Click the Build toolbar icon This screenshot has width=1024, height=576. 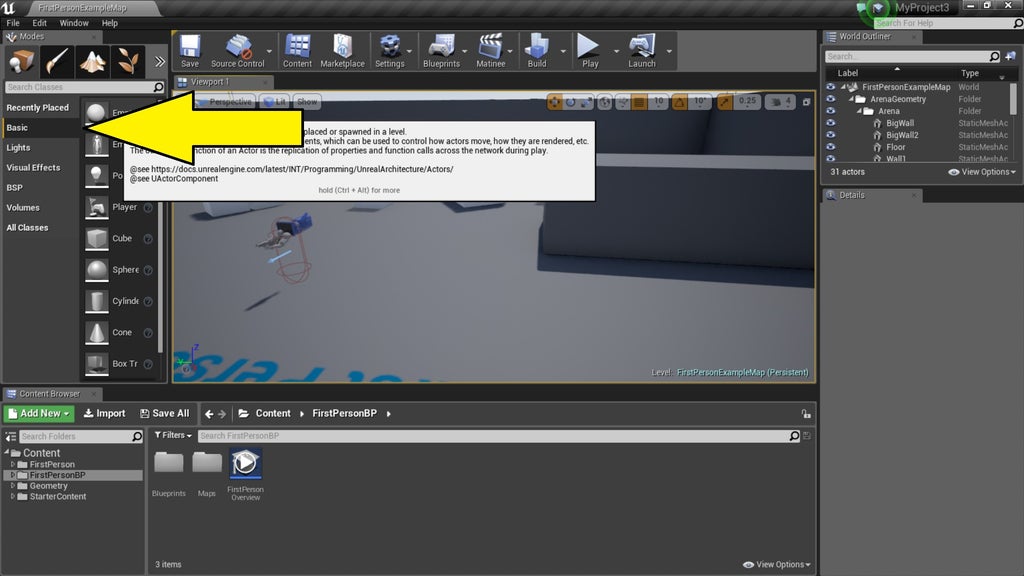[x=537, y=50]
